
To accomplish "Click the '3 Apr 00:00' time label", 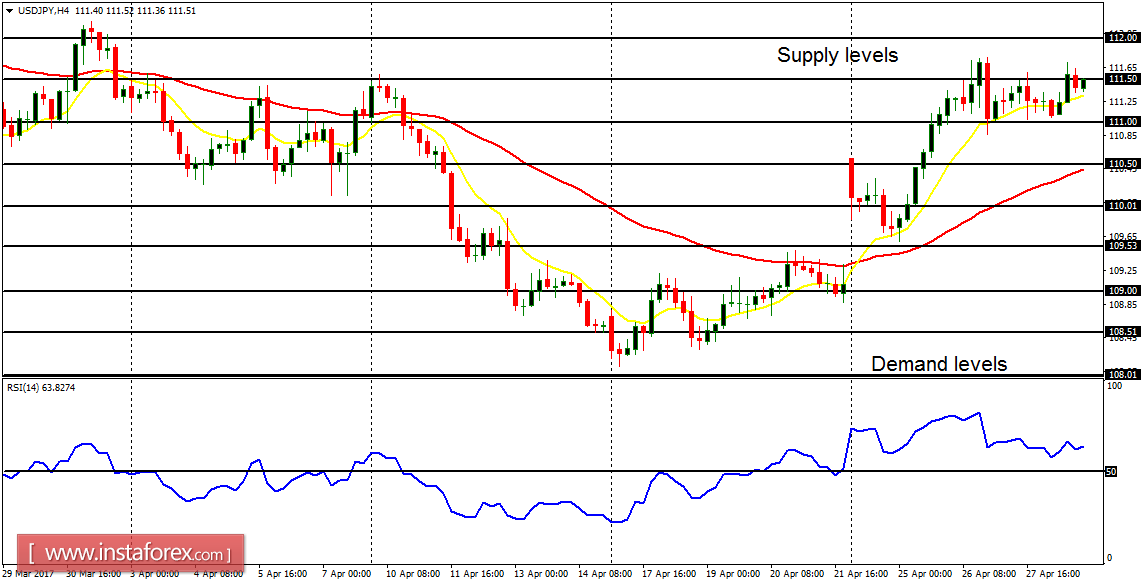I will tap(155, 574).
